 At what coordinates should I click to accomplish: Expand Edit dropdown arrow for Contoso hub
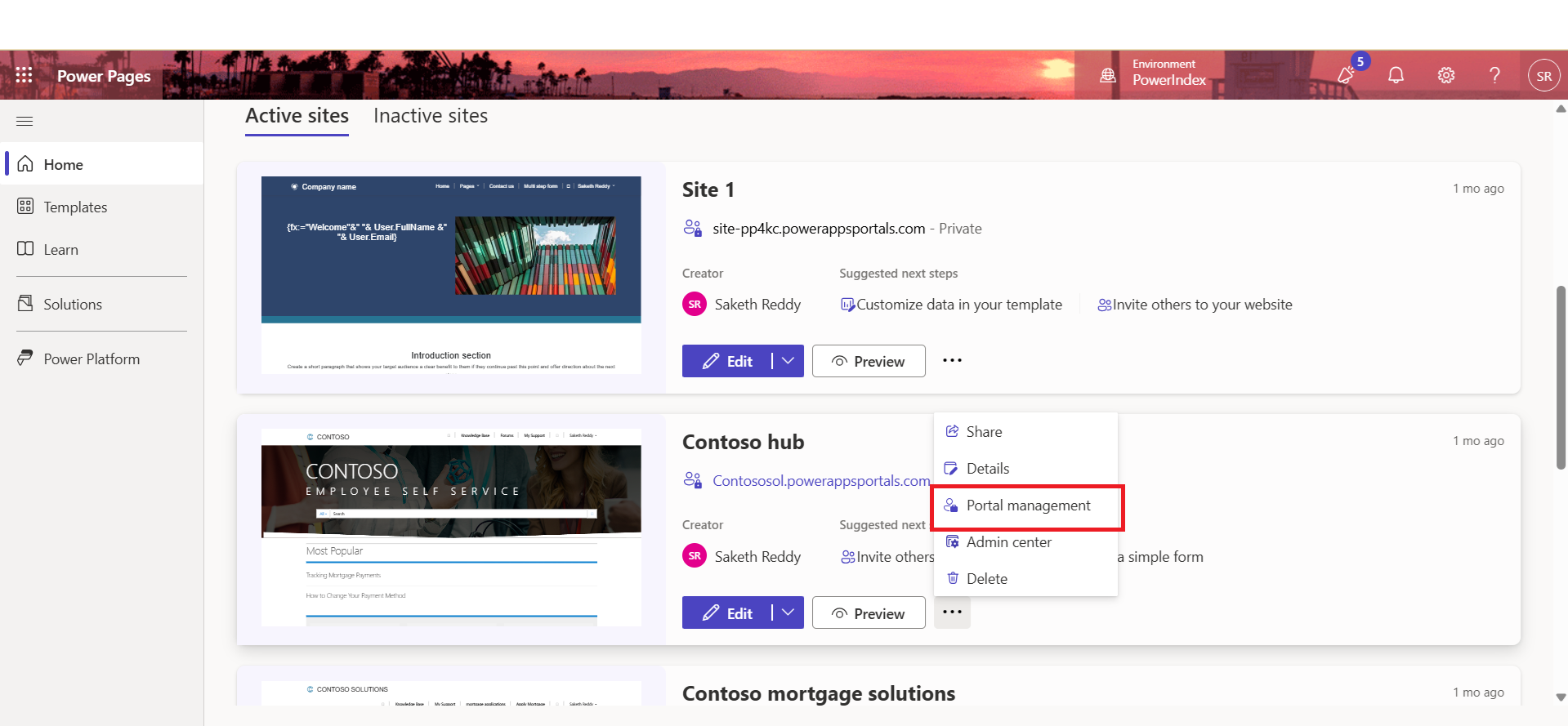(x=788, y=613)
